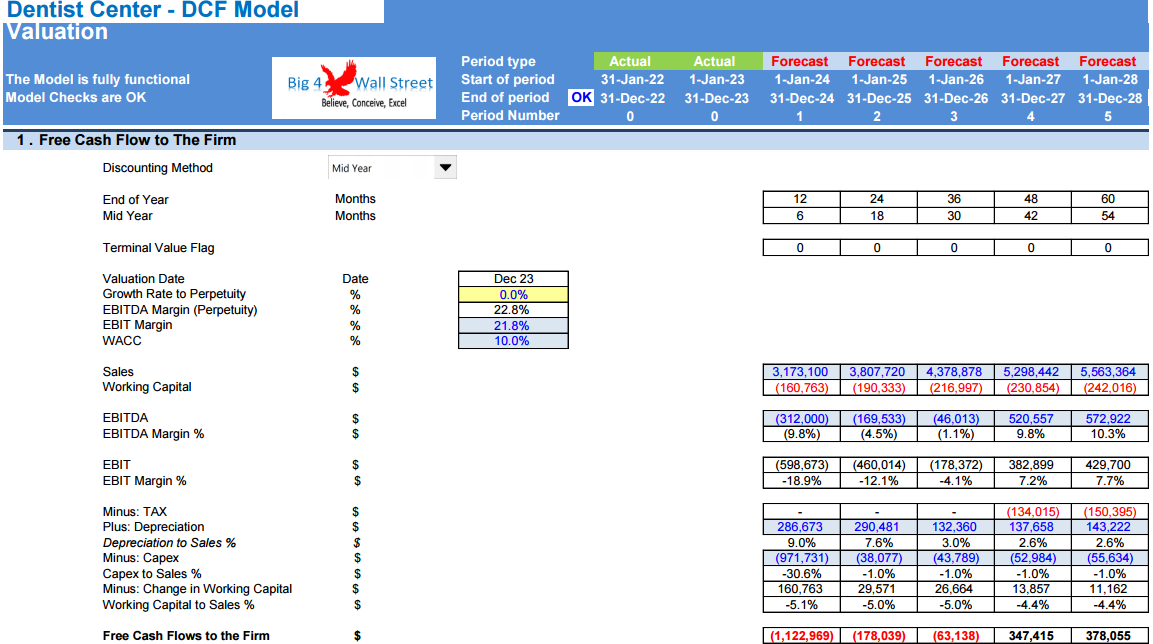
Task: Click EBITDA value 520,557
Action: (1032, 418)
